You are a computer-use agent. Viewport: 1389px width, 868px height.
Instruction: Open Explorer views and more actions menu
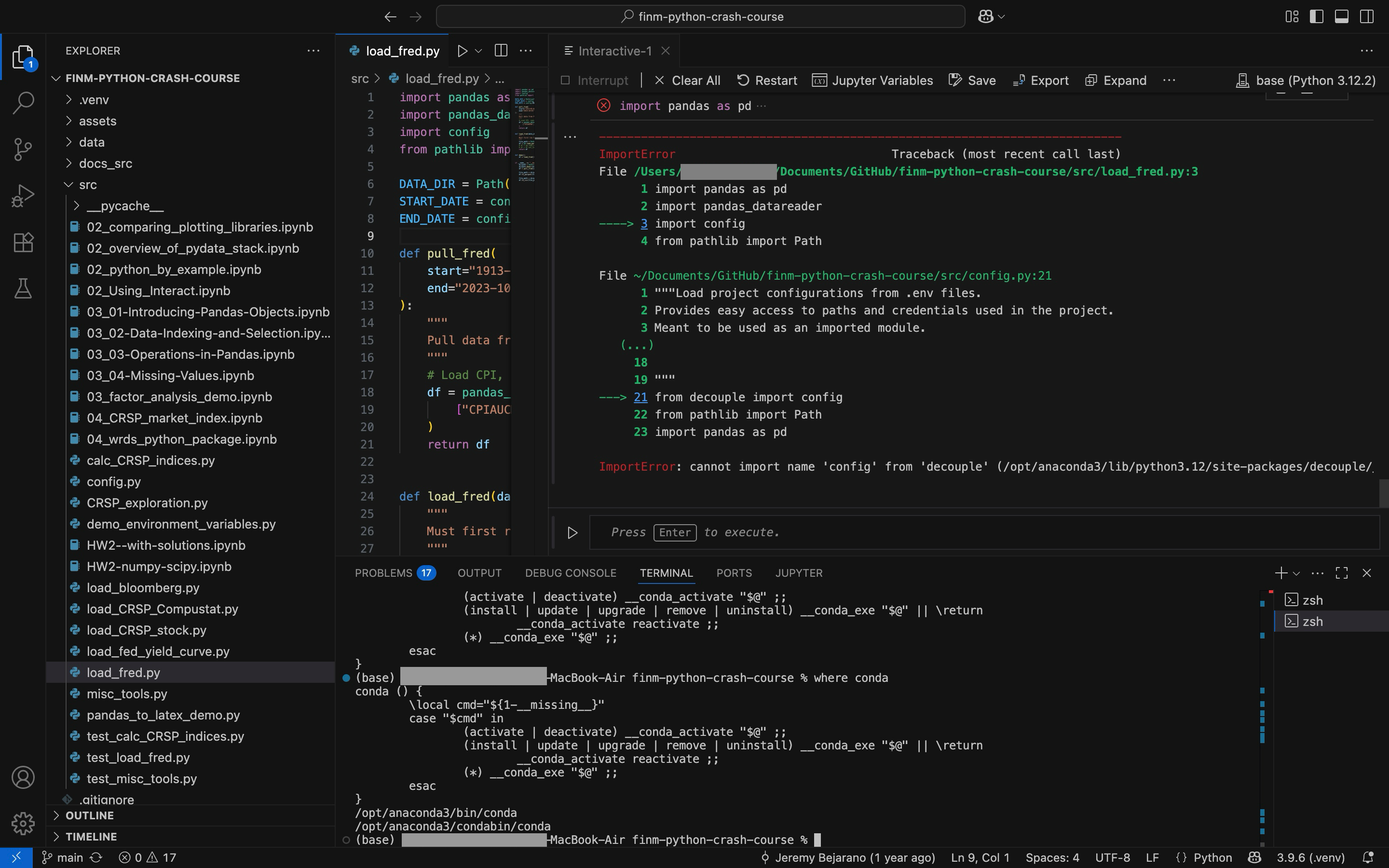point(313,51)
